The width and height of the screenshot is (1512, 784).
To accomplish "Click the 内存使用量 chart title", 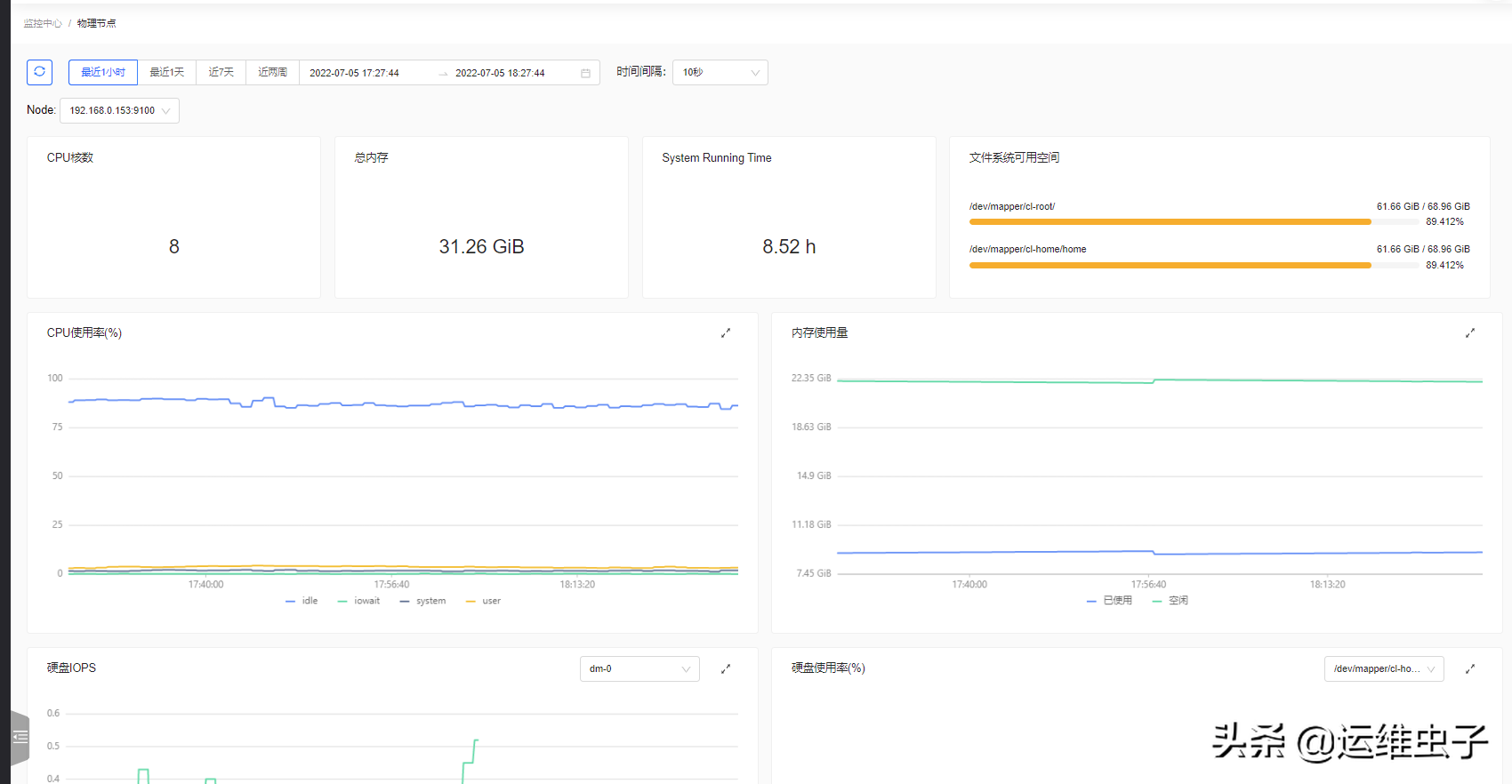I will point(820,332).
